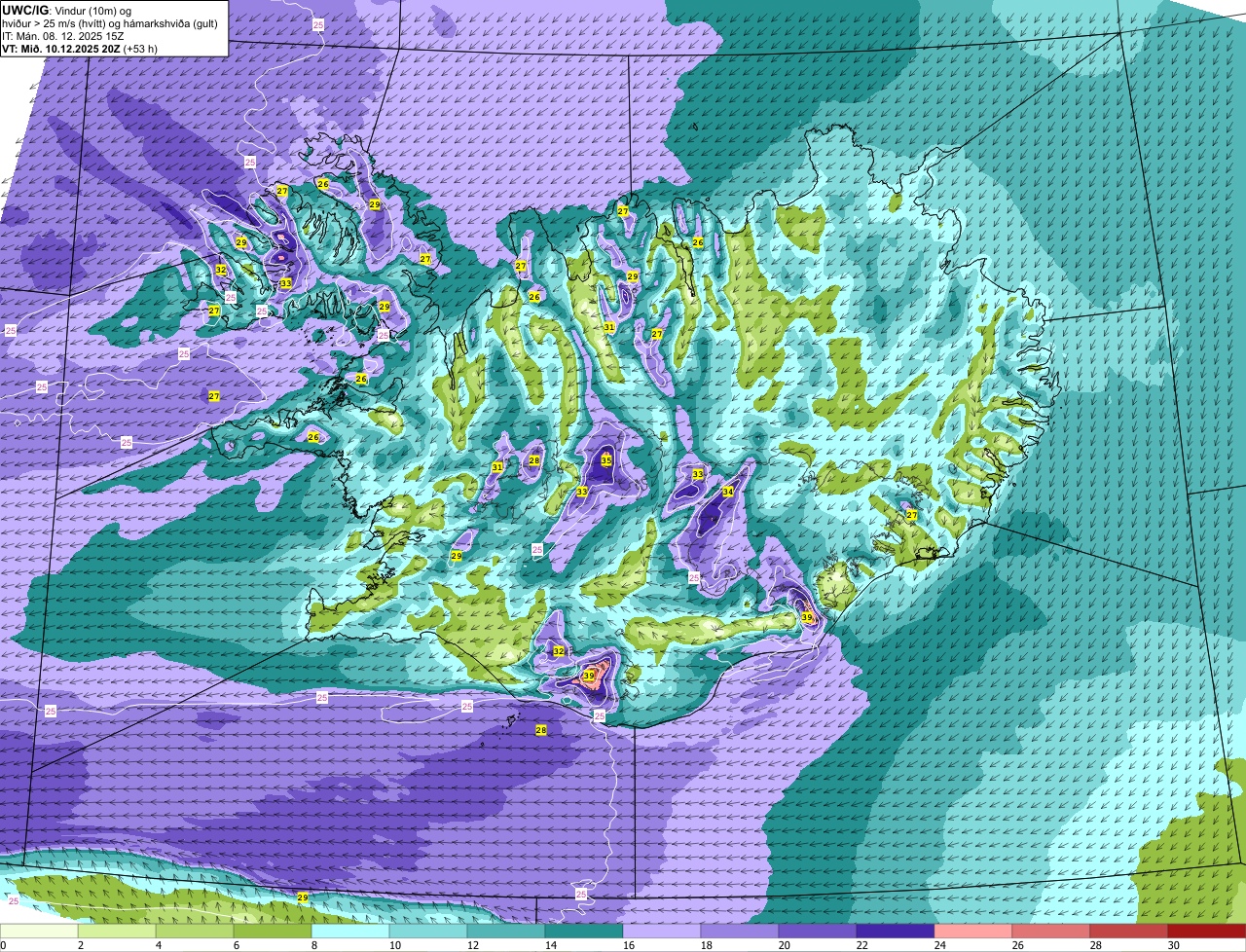The width and height of the screenshot is (1246, 952).
Task: Select the 28–30 red legend swatch
Action: (1130, 932)
